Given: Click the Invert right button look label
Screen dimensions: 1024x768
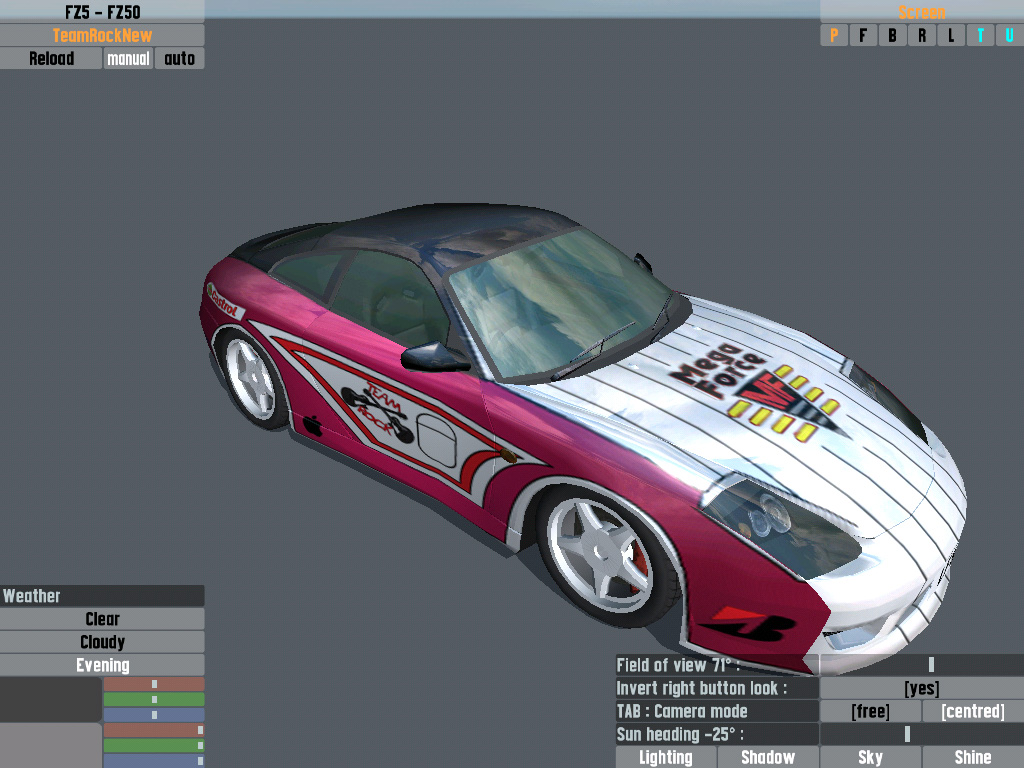Looking at the screenshot, I should (717, 688).
